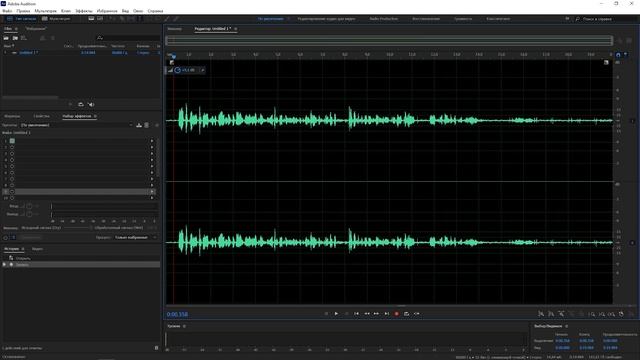Toggle effect slot 9 power button
Viewport: 640px width, 360px height.
[12, 191]
